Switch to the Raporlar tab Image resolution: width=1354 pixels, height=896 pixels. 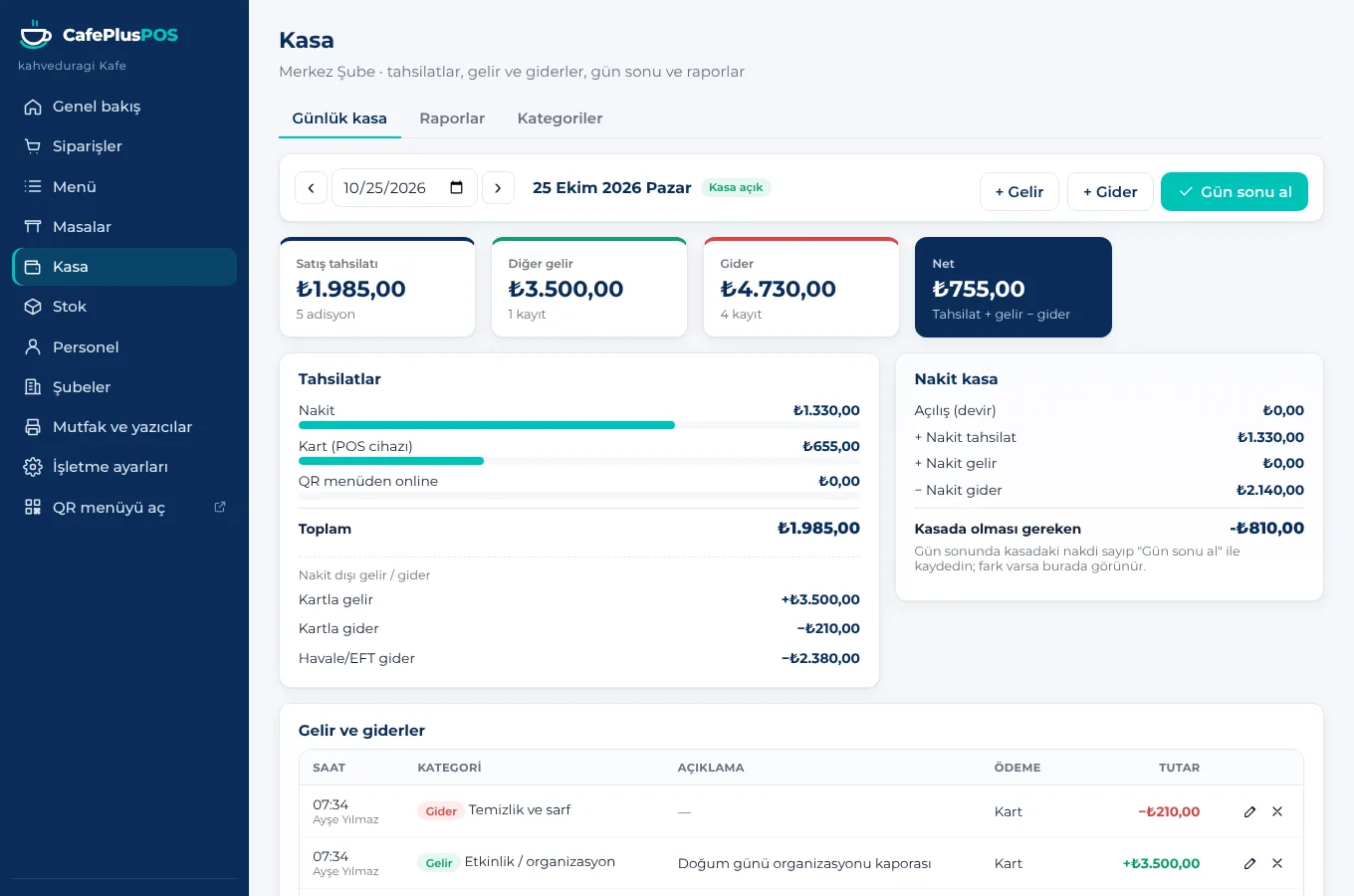(x=452, y=118)
